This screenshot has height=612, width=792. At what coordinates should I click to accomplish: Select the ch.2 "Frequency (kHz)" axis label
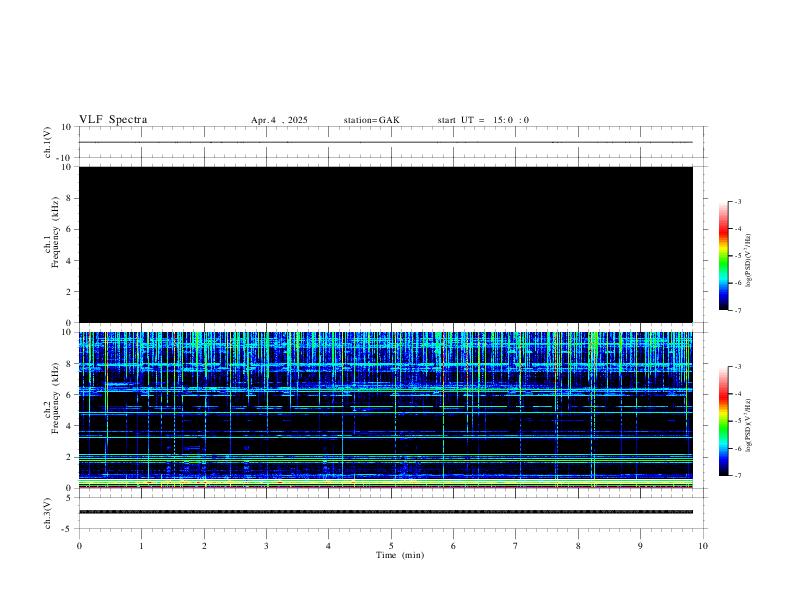56,398
